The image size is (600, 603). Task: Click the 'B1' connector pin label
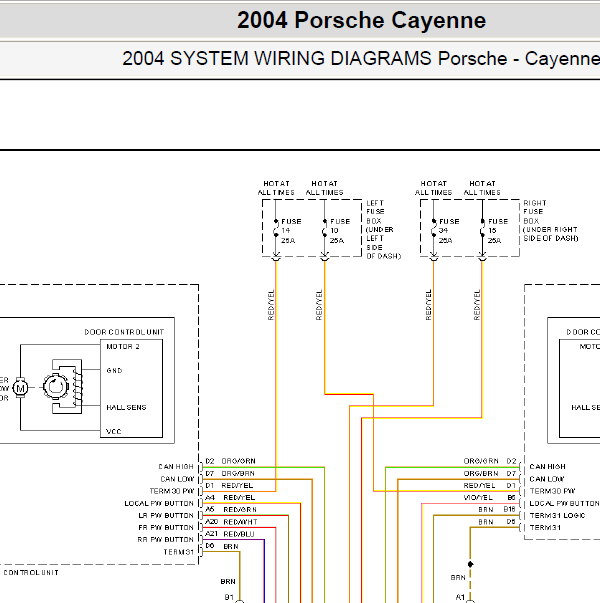pos(229,597)
